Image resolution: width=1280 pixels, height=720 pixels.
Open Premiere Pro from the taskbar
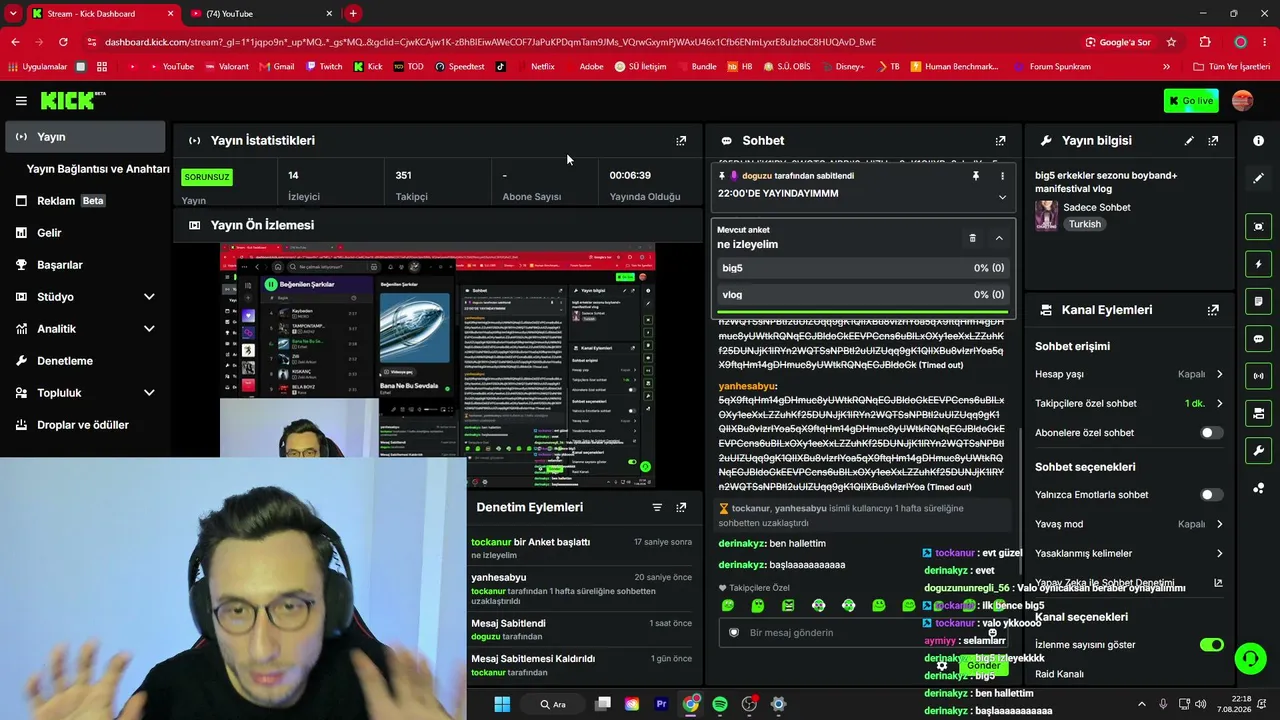[661, 704]
